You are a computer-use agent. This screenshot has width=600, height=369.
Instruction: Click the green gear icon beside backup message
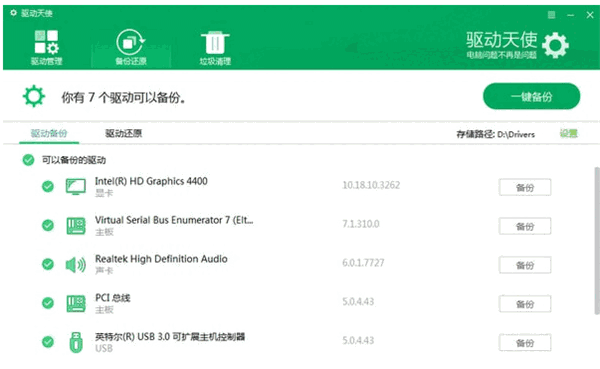[x=34, y=96]
